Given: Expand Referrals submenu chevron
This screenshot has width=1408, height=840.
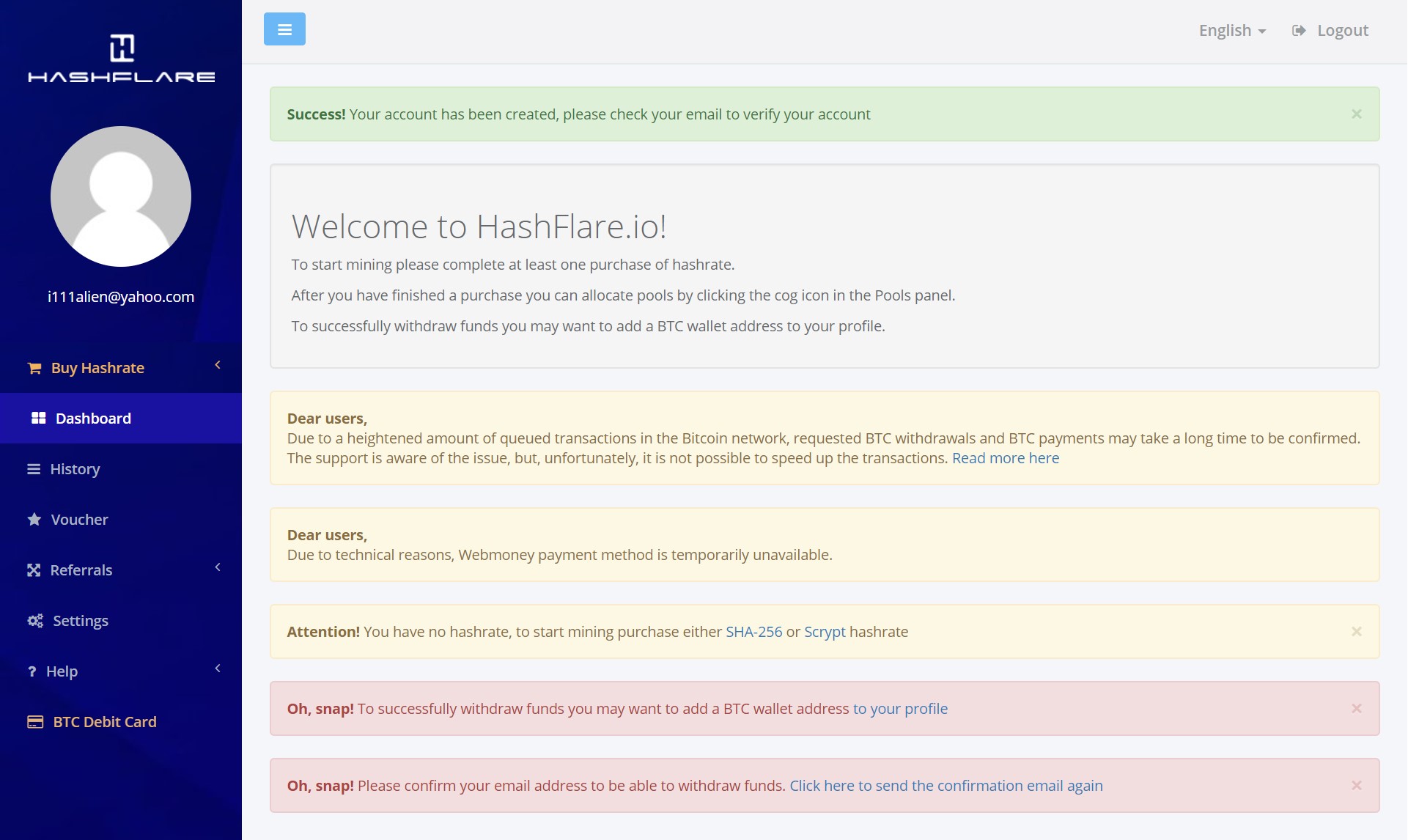Looking at the screenshot, I should click(218, 567).
